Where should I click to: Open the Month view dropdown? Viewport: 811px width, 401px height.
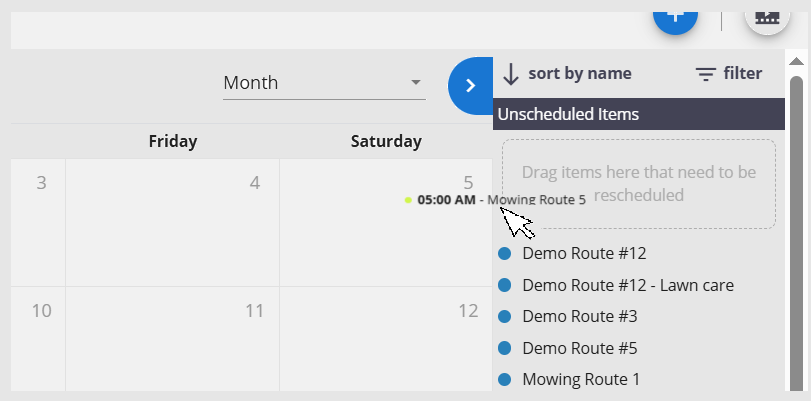(x=324, y=83)
